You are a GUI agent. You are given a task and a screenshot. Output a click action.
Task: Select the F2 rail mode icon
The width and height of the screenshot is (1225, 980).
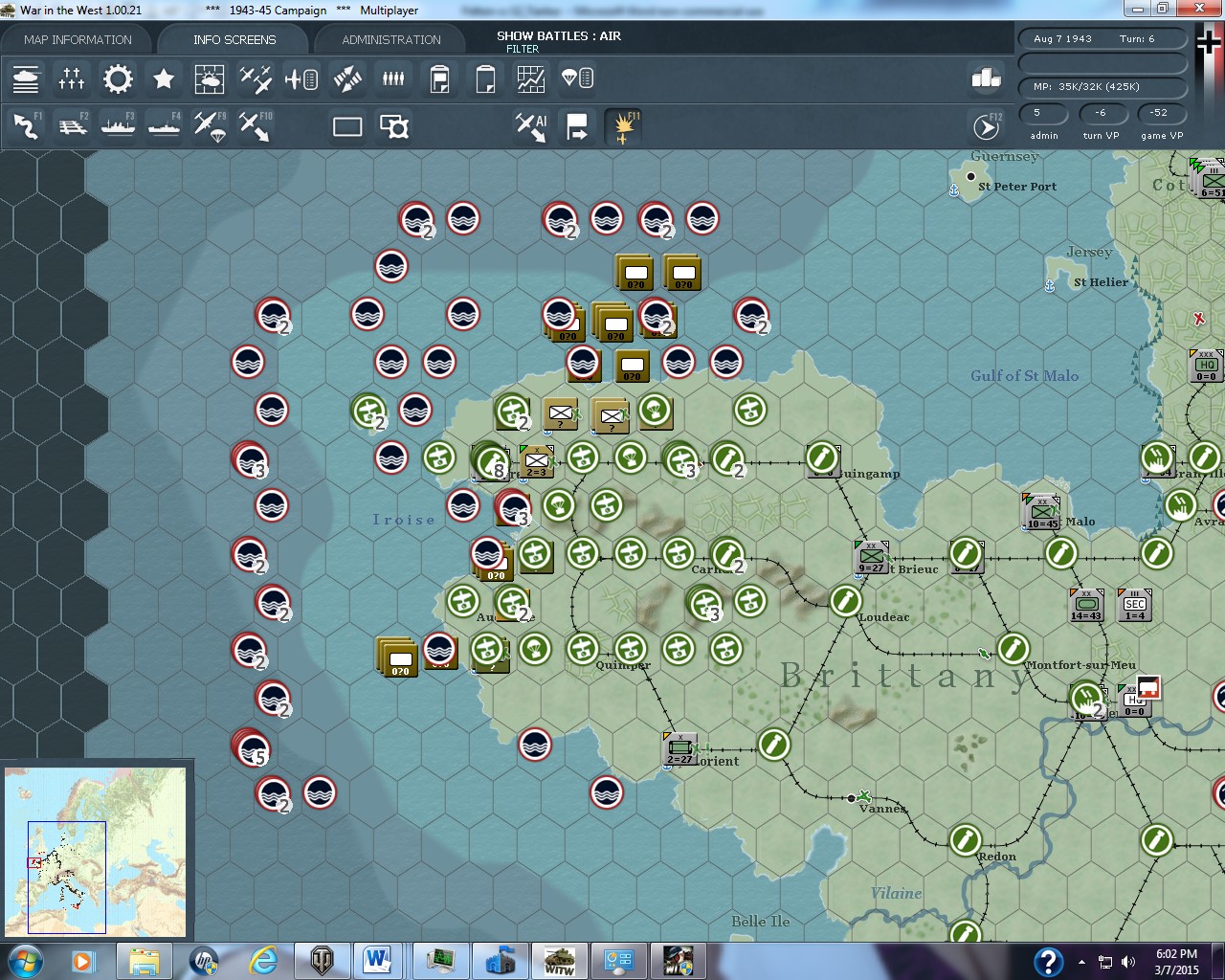[x=72, y=126]
